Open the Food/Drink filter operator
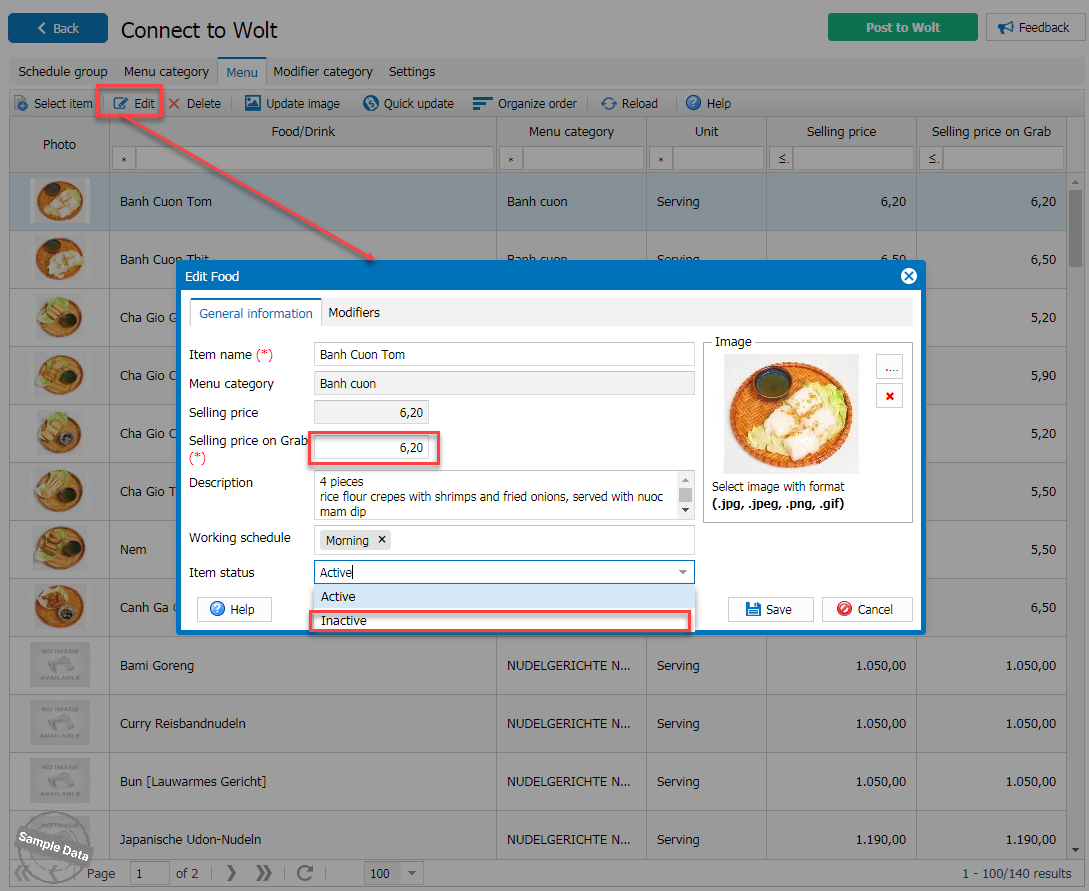1089x891 pixels. tap(124, 159)
